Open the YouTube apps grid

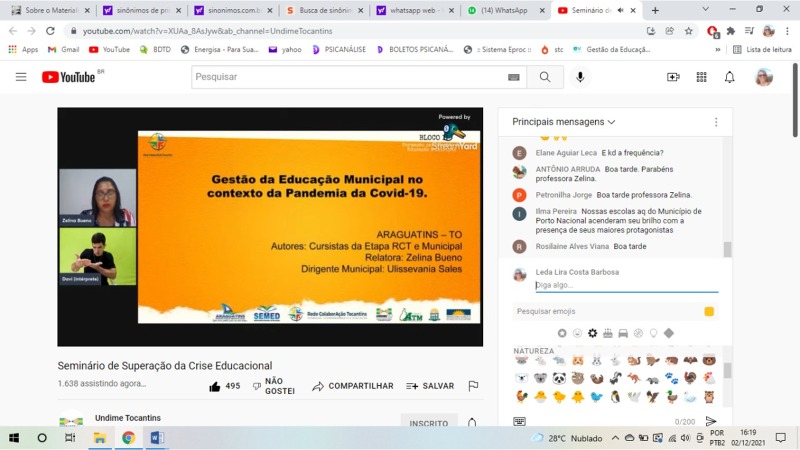701,77
